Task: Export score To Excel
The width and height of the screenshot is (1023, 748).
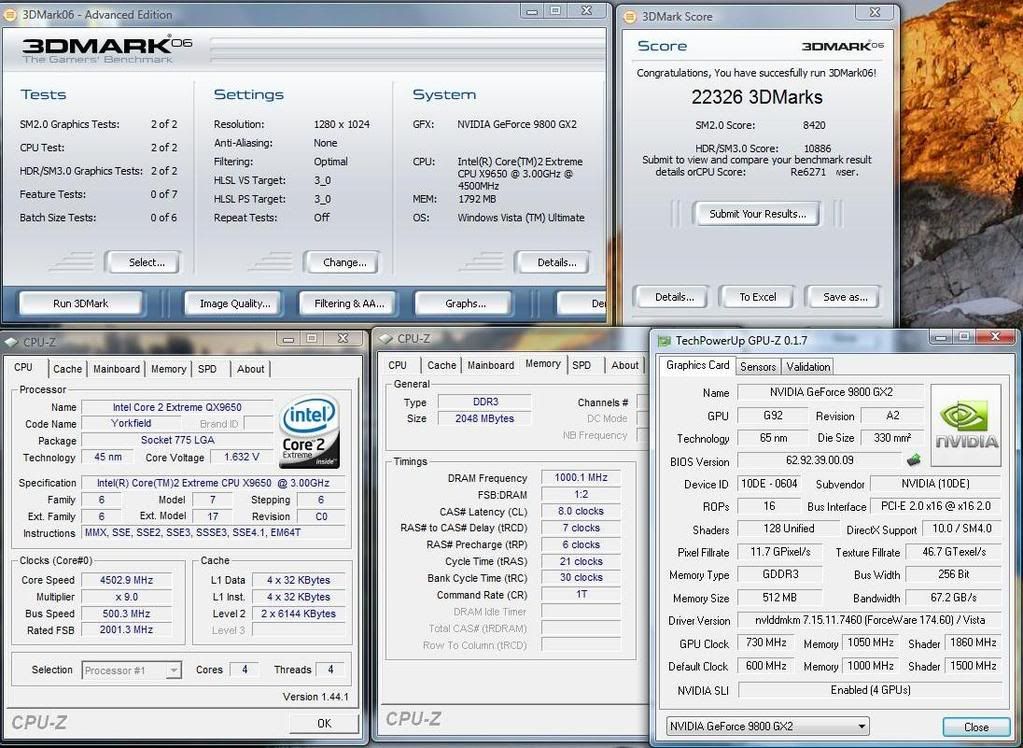Action: point(757,297)
